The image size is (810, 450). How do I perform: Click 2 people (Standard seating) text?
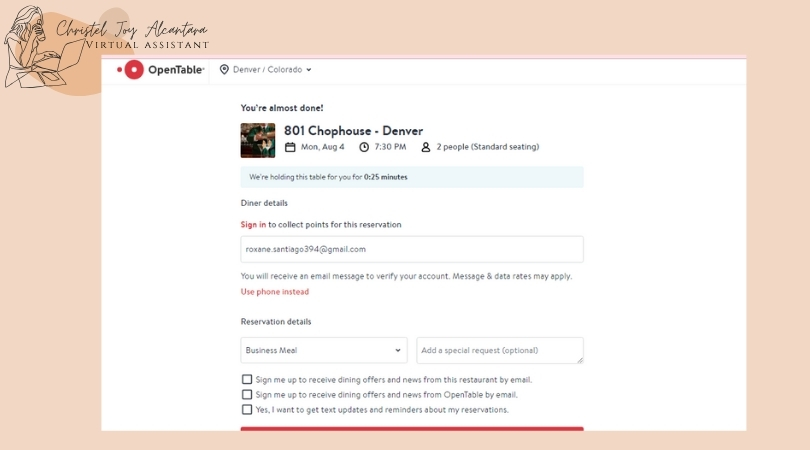tap(488, 147)
